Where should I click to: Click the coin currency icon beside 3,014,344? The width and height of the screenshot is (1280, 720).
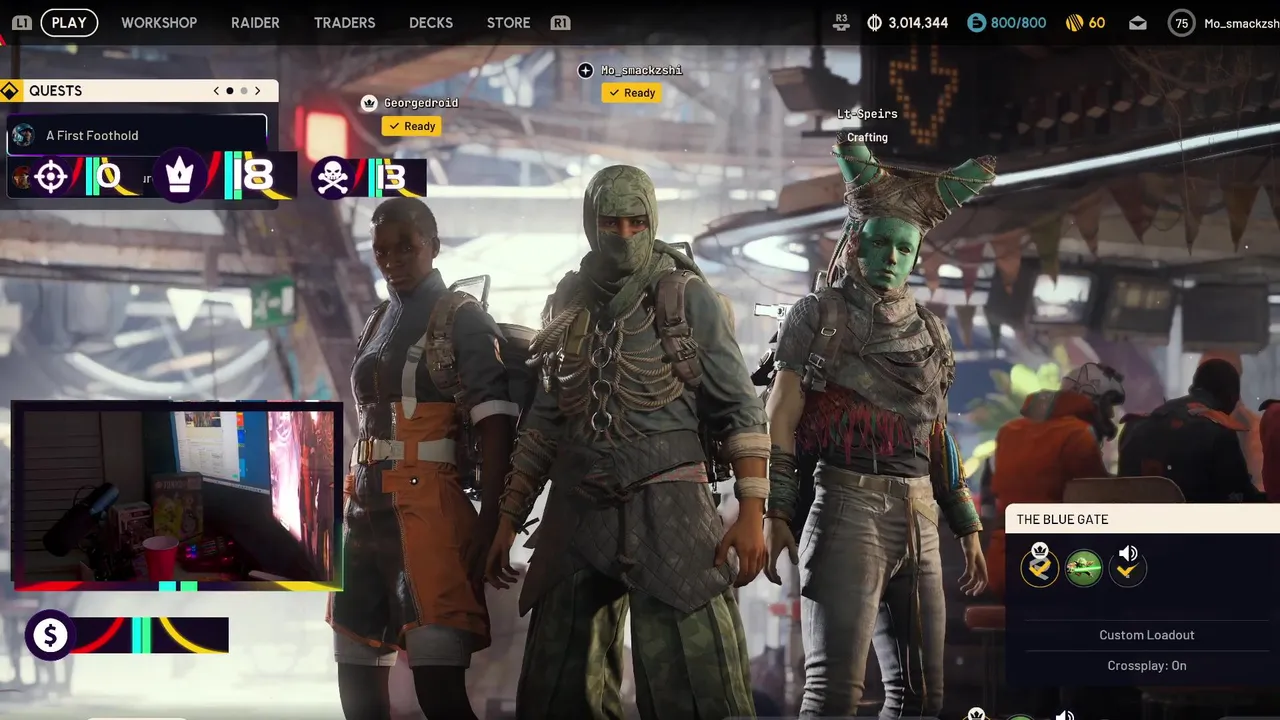(x=875, y=22)
